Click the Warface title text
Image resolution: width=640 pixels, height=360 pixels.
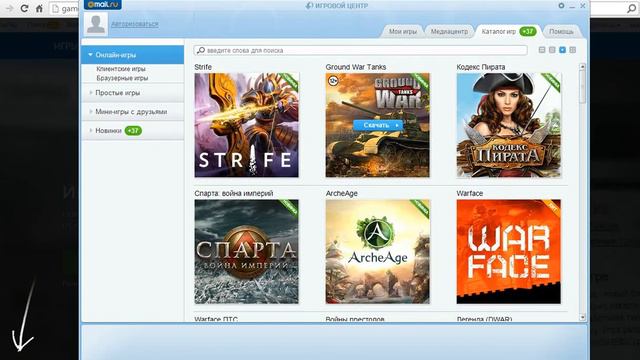[470, 193]
